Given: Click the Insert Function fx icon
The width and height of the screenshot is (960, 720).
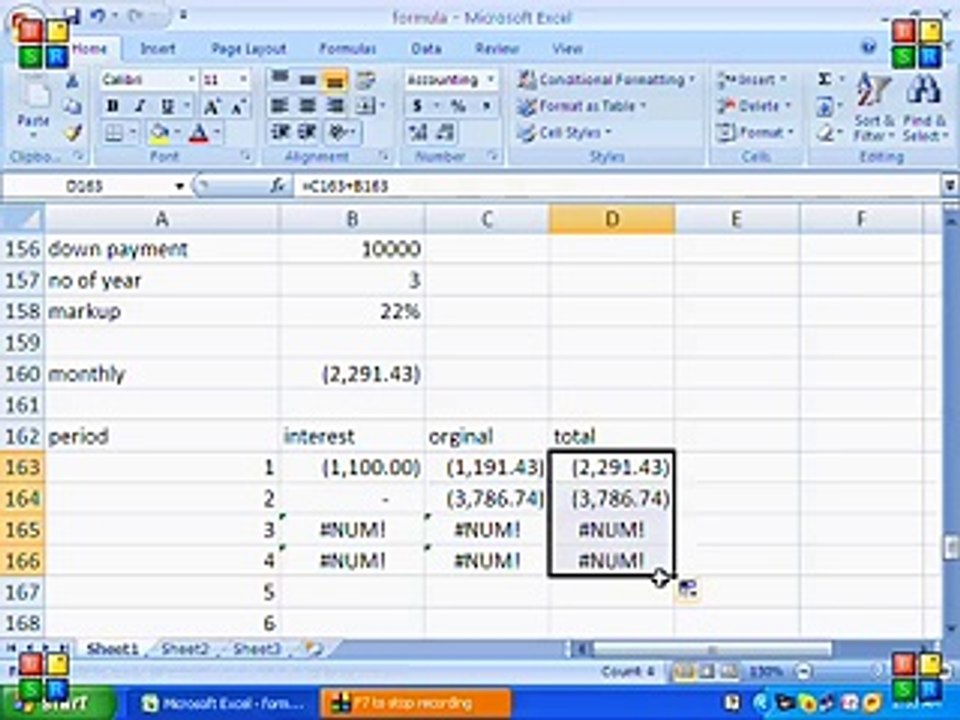Looking at the screenshot, I should click(277, 185).
